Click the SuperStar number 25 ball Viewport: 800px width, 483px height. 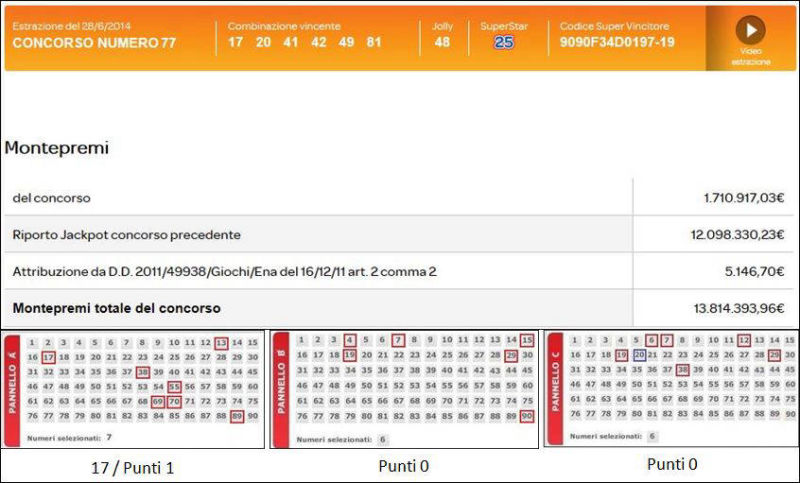pos(504,43)
